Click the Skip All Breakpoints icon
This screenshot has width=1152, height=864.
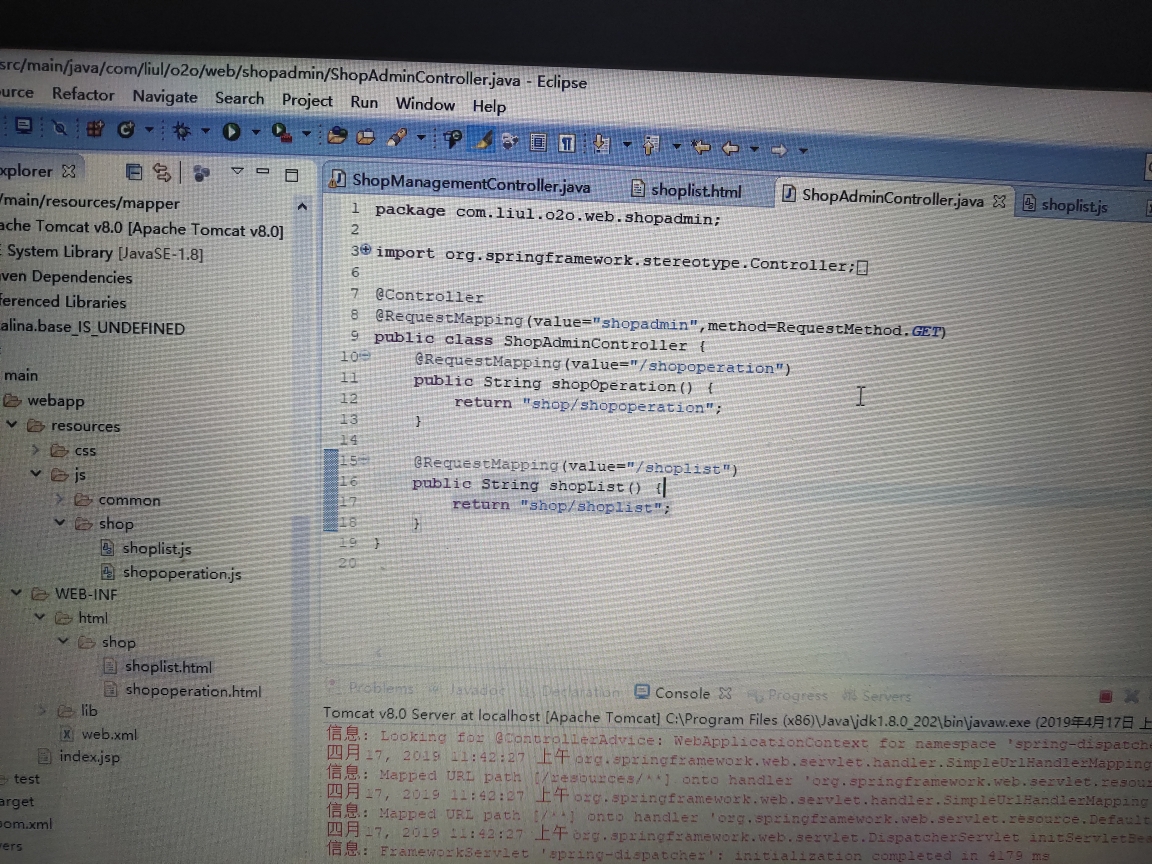click(59, 128)
